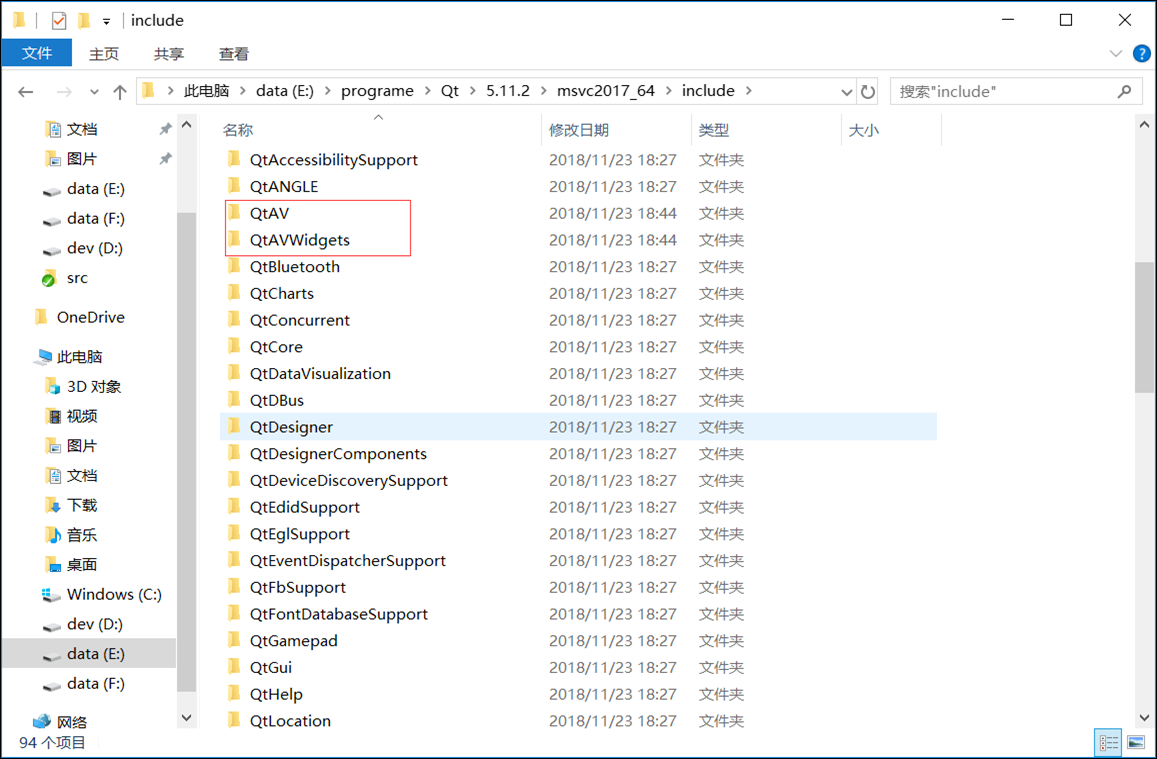
Task: Open the address bar history dropdown
Action: (846, 92)
